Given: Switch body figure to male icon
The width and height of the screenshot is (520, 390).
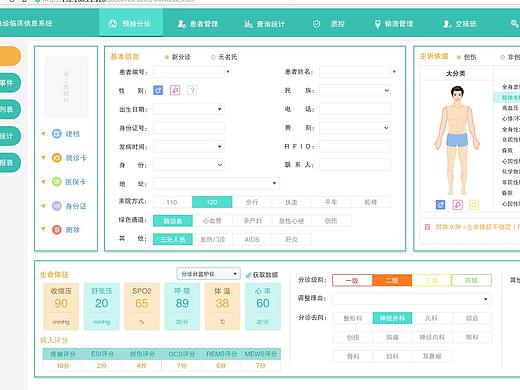Looking at the screenshot, I should [440, 204].
